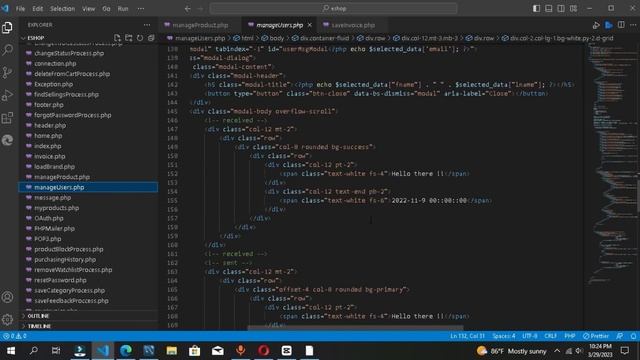This screenshot has width=640, height=360.
Task: Click the html breadcrumb segment
Action: click(x=247, y=38)
